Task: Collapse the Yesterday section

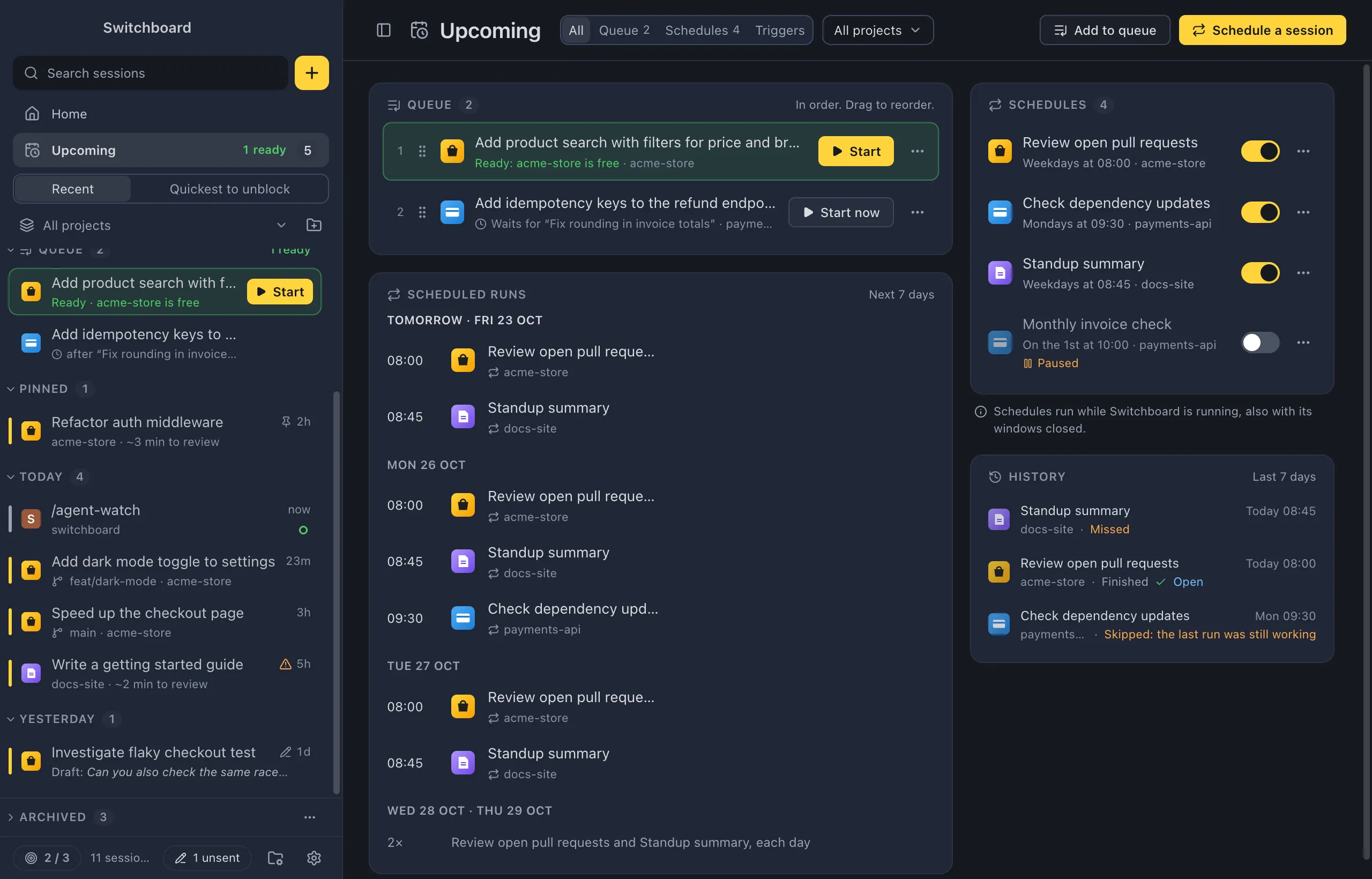Action: (x=11, y=719)
